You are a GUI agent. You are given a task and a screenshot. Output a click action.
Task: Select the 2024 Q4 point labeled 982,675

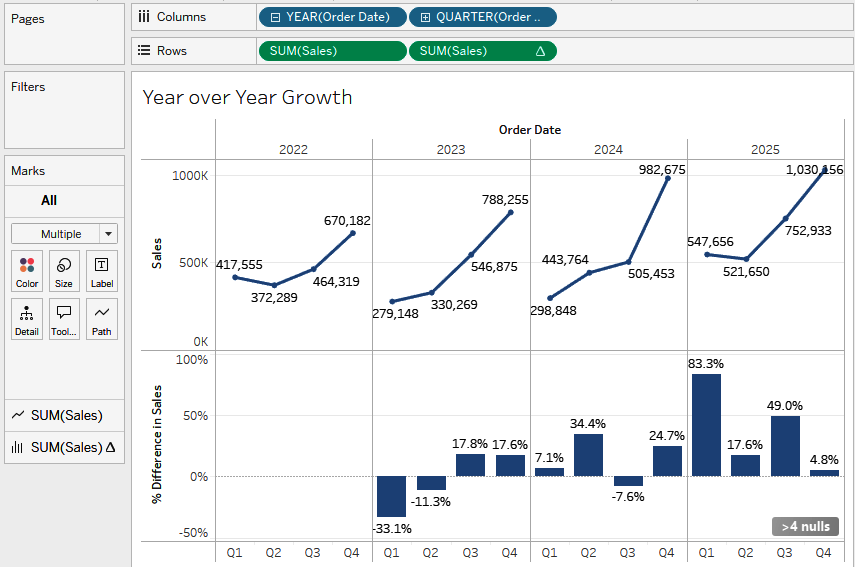667,178
